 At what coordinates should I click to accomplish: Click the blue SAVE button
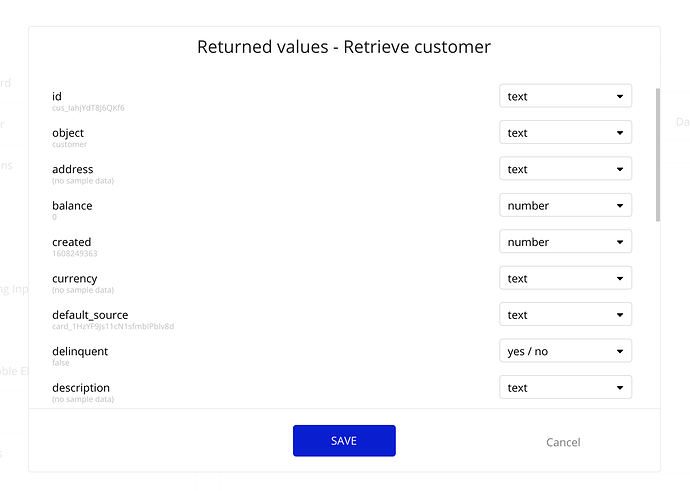(344, 441)
